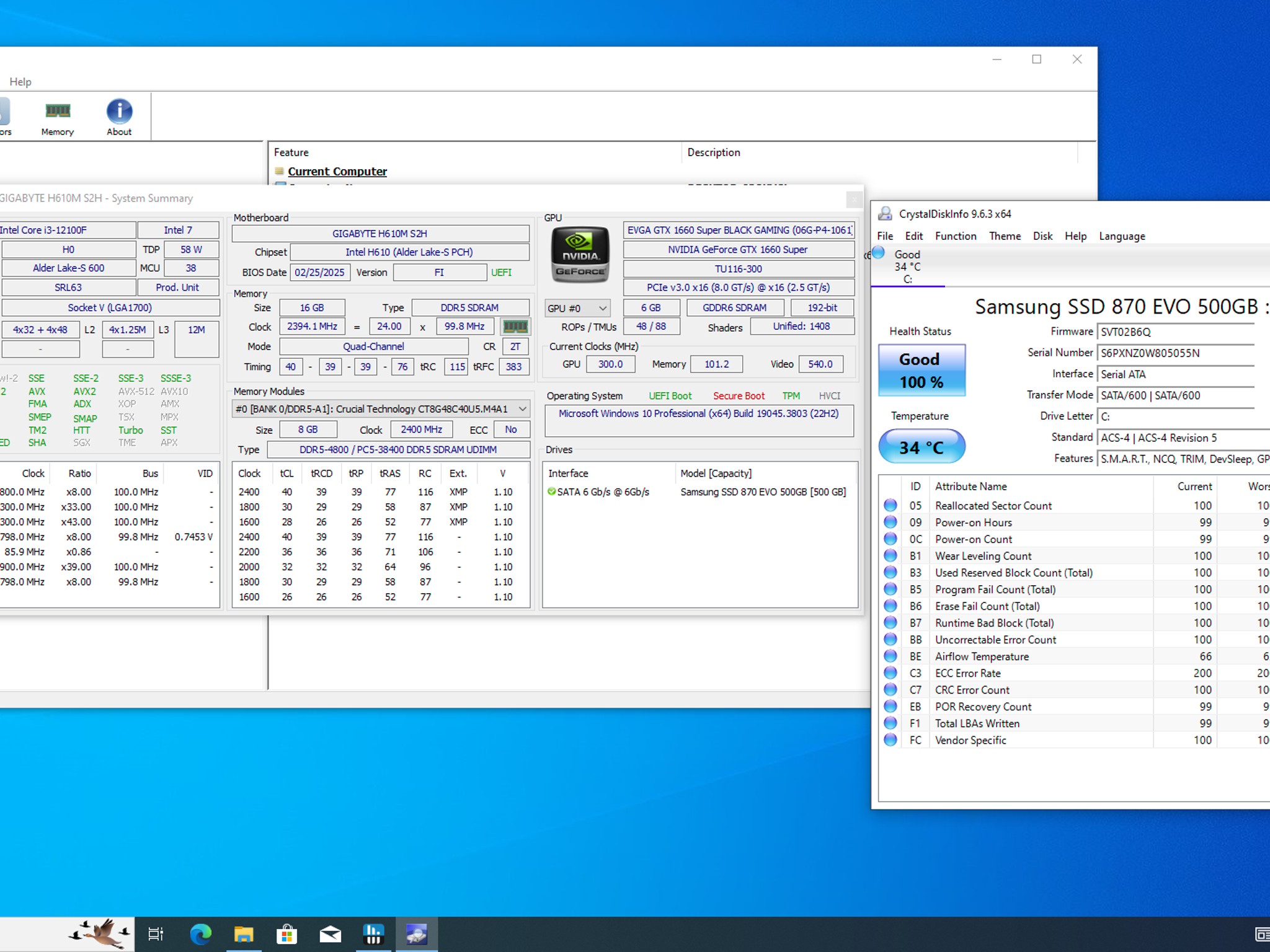Open Action Center at the taskbar edge

pyautogui.click(x=1262, y=934)
